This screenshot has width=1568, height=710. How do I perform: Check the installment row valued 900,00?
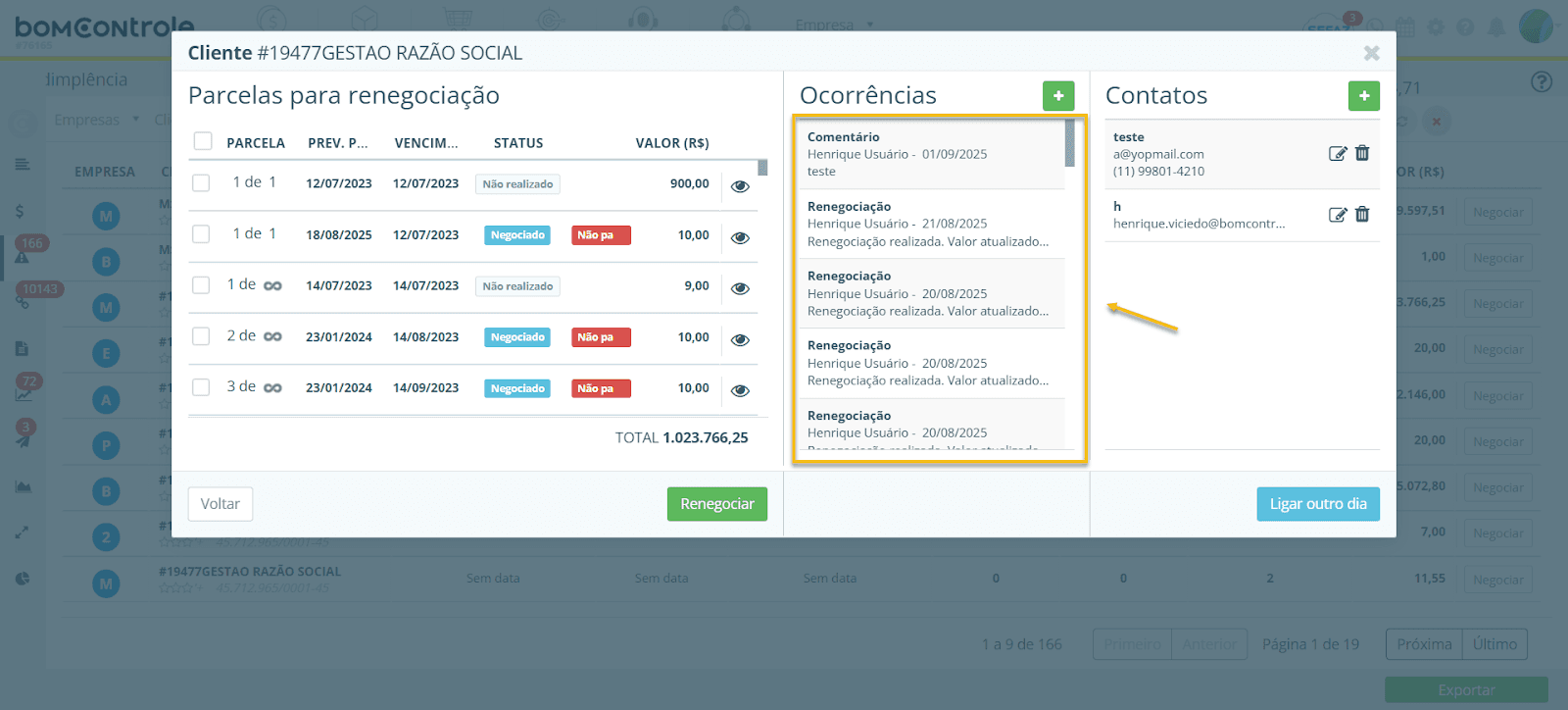201,183
